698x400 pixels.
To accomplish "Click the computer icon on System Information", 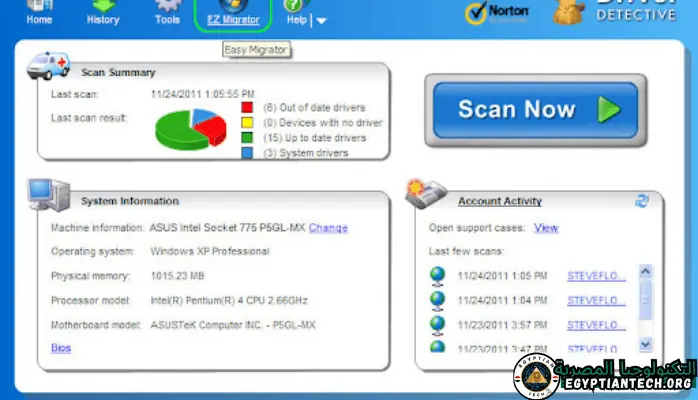I will 47,191.
